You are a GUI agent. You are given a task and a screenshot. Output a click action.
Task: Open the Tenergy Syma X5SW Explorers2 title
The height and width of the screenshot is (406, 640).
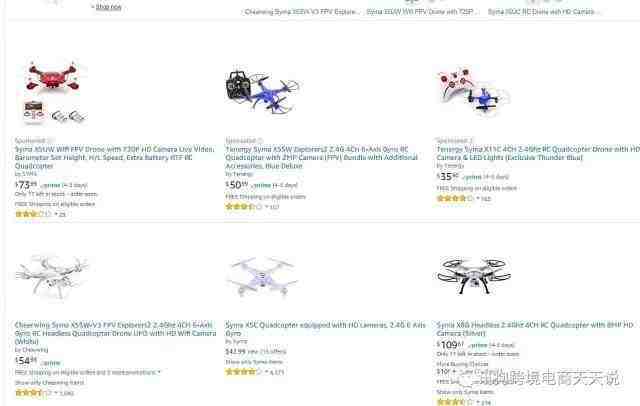click(x=322, y=158)
